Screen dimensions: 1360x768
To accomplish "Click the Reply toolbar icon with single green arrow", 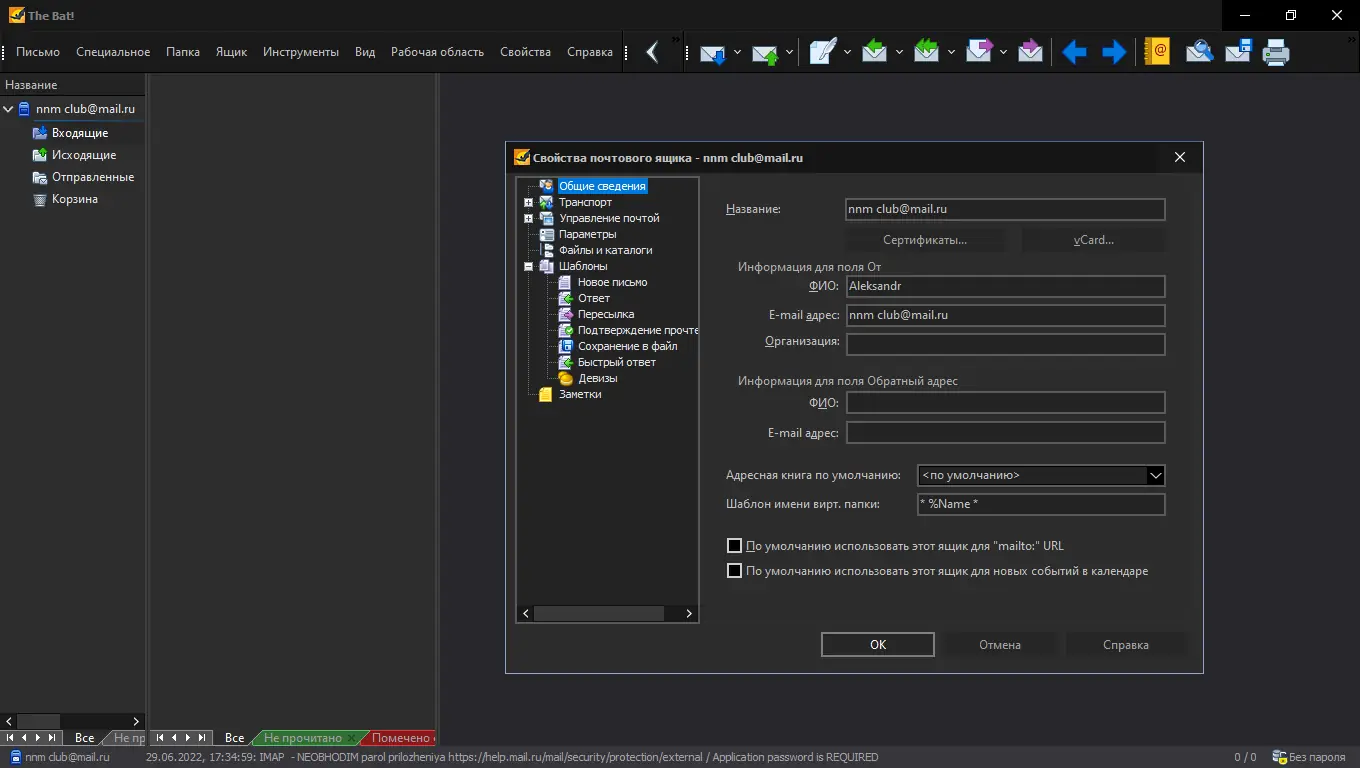I will [x=874, y=52].
